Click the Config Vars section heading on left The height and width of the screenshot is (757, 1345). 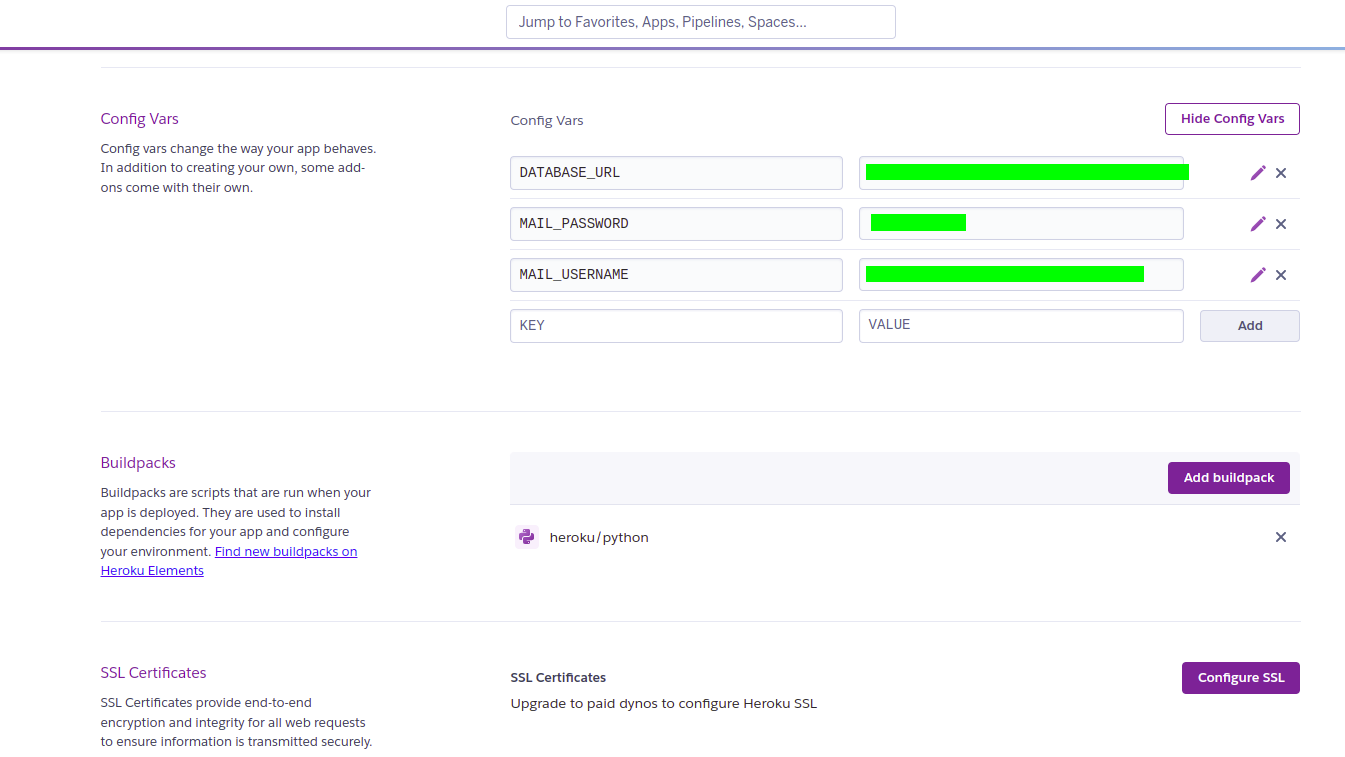(140, 119)
